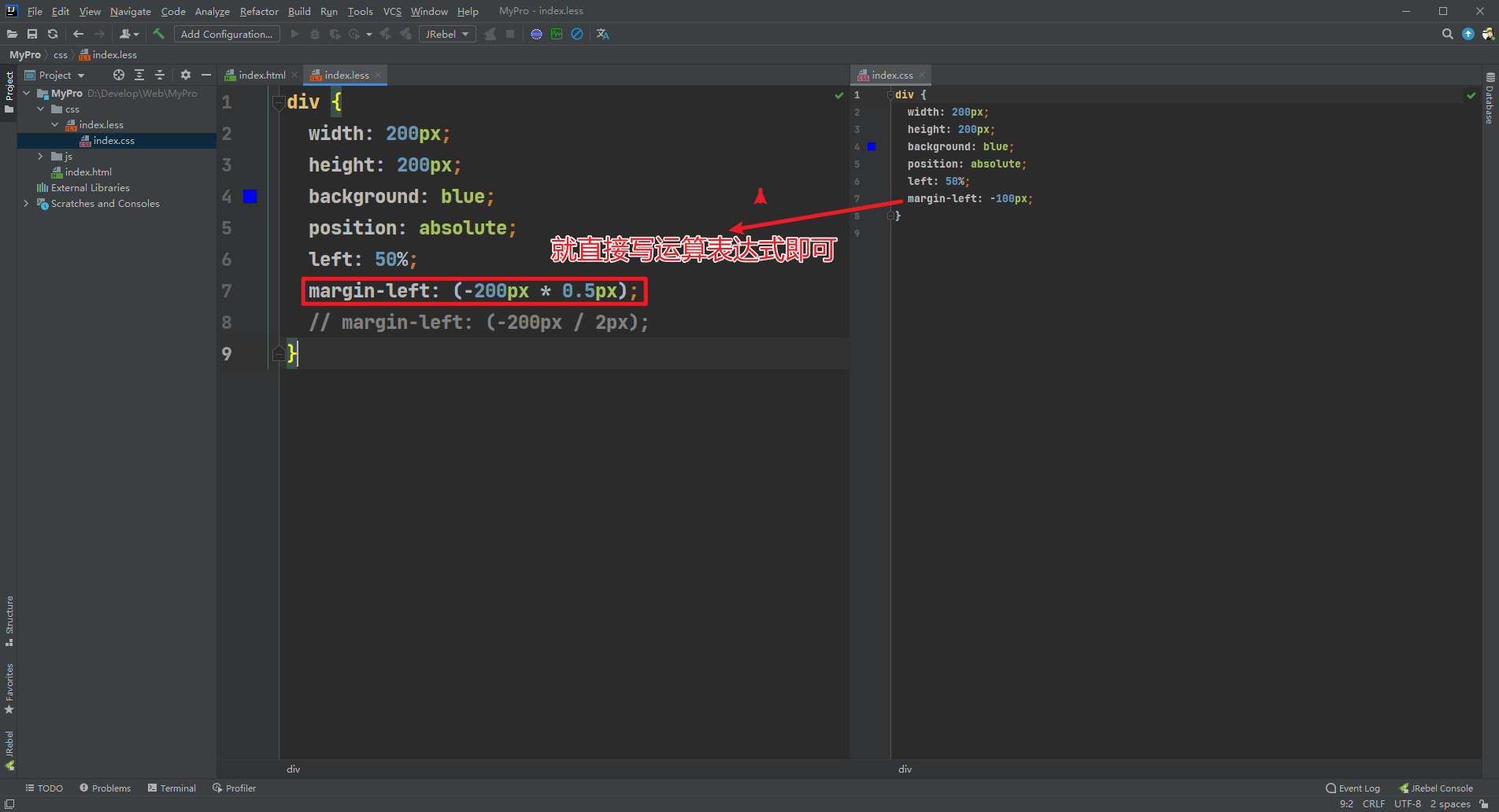
Task: Click the Debug bug icon in toolbar
Action: [x=315, y=34]
